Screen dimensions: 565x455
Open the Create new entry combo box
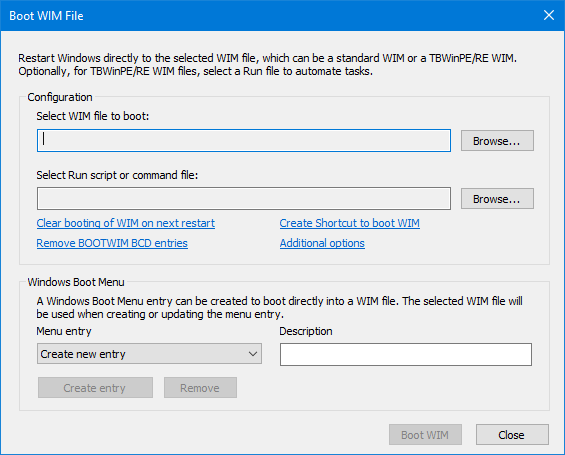click(x=149, y=354)
